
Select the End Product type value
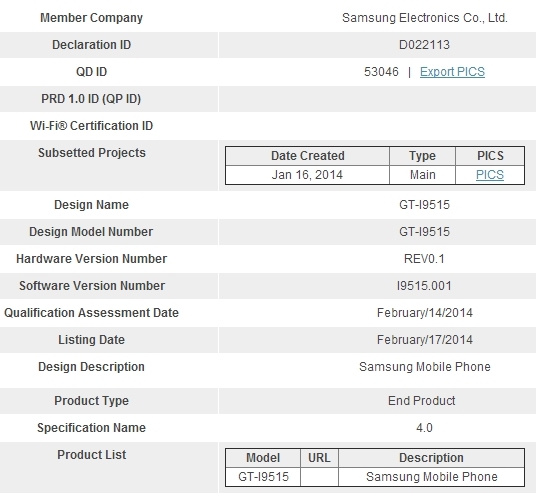click(x=421, y=401)
